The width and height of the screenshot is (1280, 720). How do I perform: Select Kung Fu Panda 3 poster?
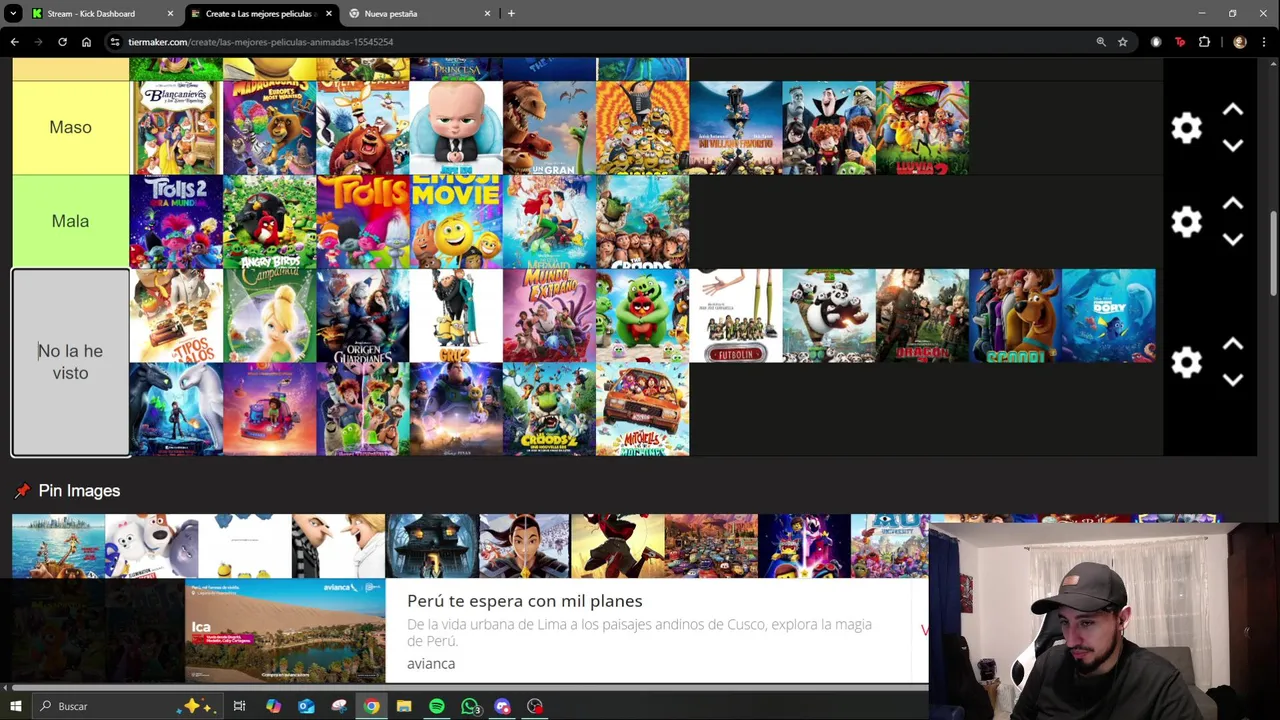[828, 315]
